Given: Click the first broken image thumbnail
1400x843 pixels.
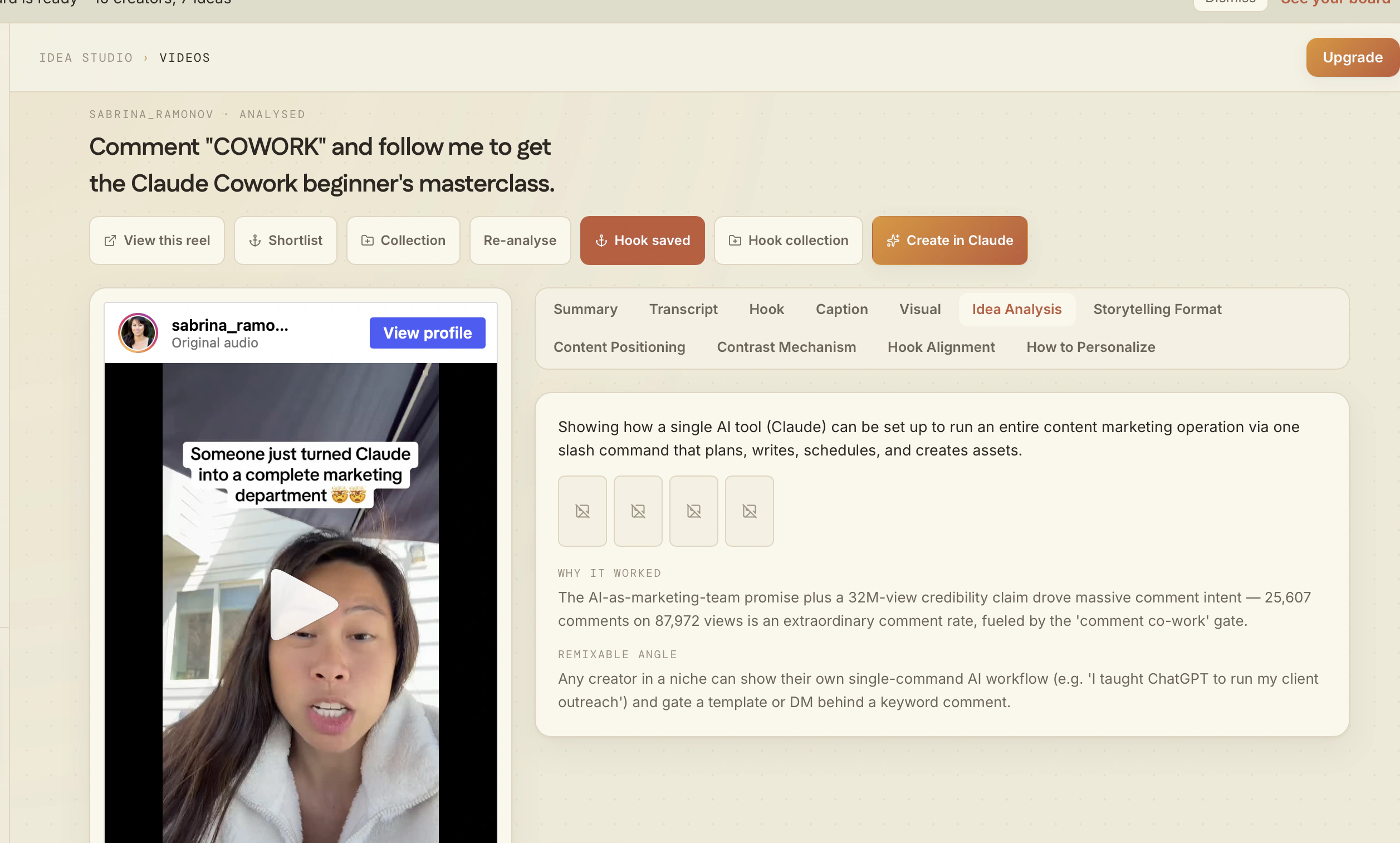Looking at the screenshot, I should coord(582,511).
